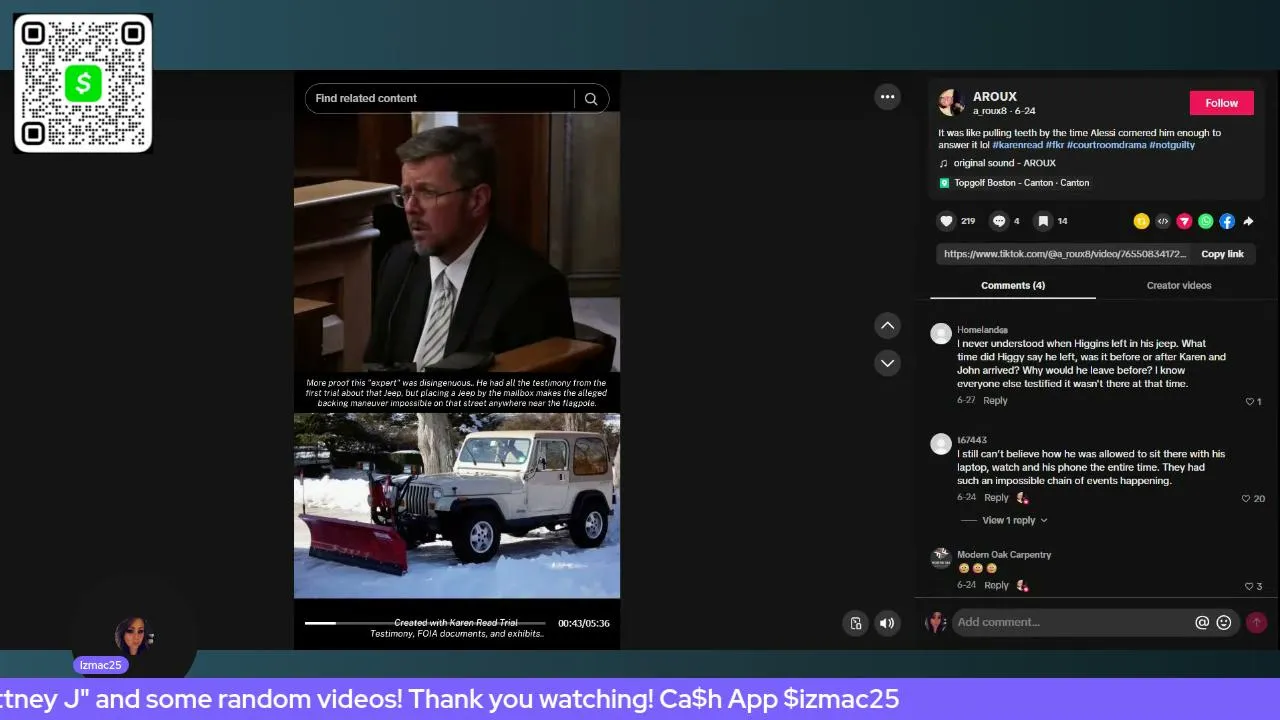The width and height of the screenshot is (1280, 720).
Task: Click the 167443 username
Action: tap(972, 440)
